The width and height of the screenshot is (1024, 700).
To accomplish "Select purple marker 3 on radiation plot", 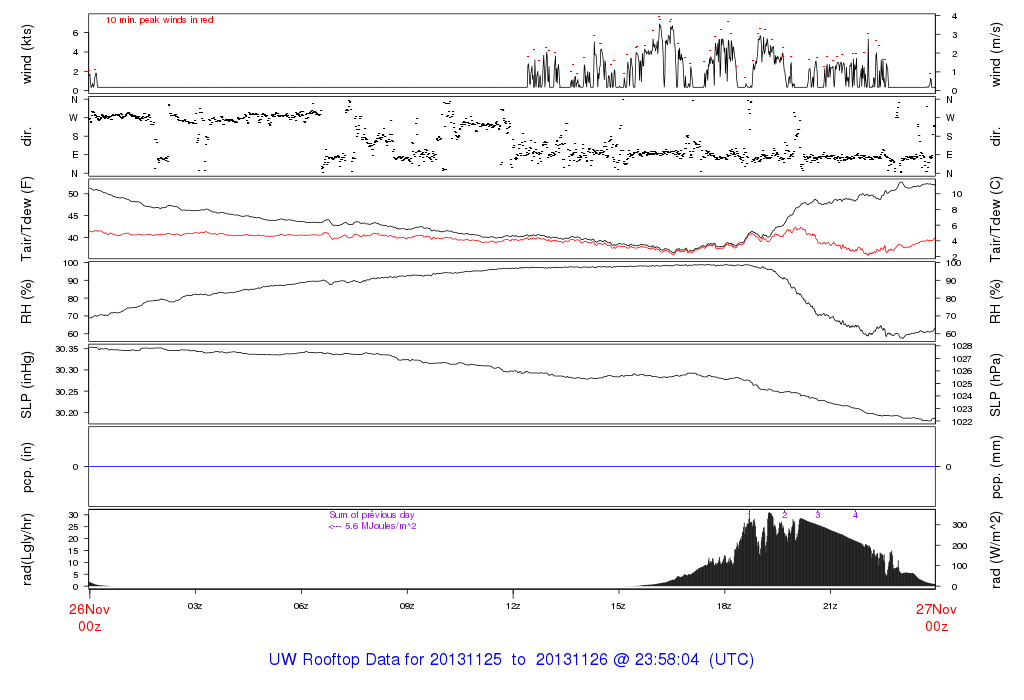I will coord(818,514).
